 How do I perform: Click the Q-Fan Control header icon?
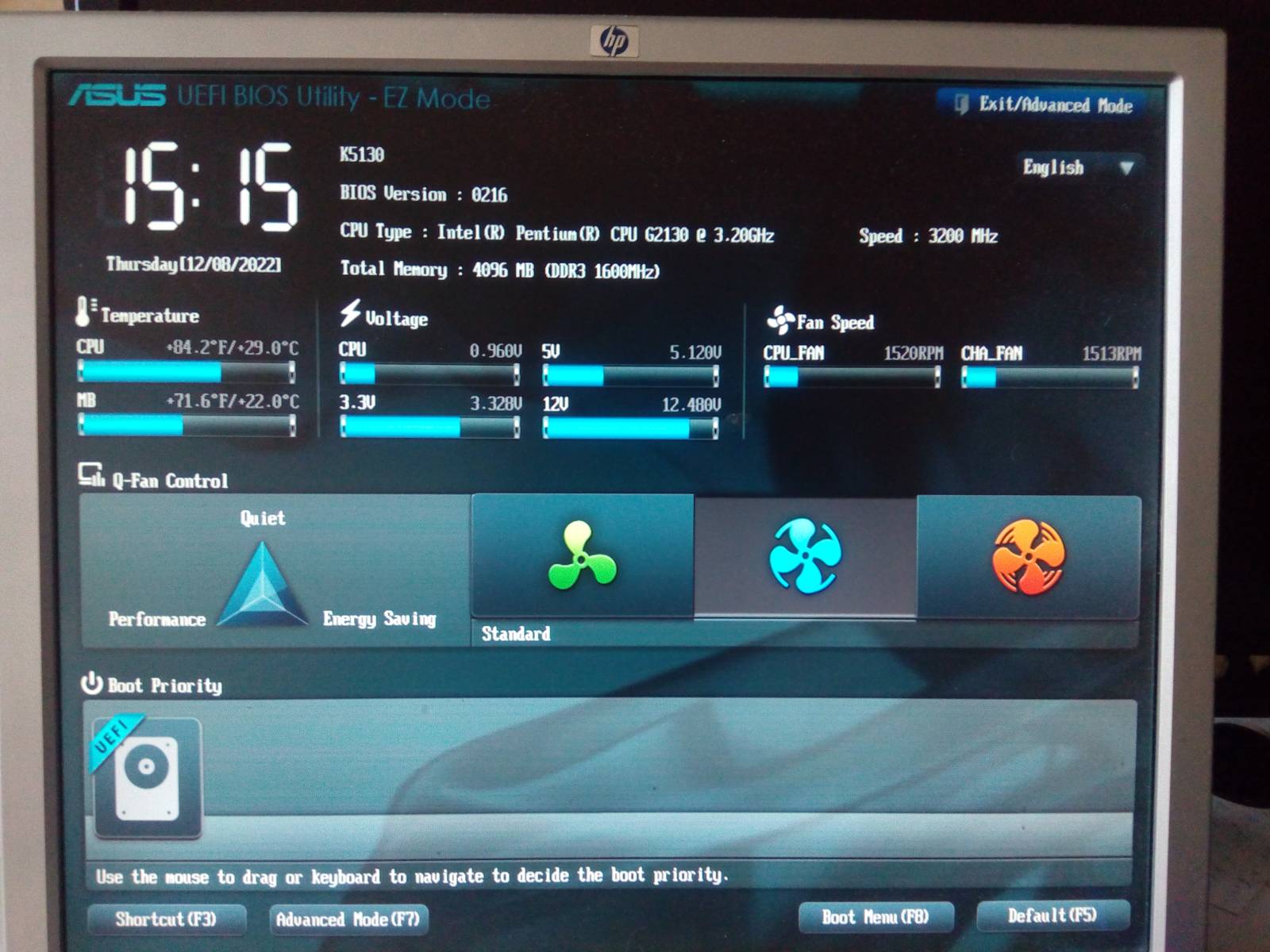91,474
